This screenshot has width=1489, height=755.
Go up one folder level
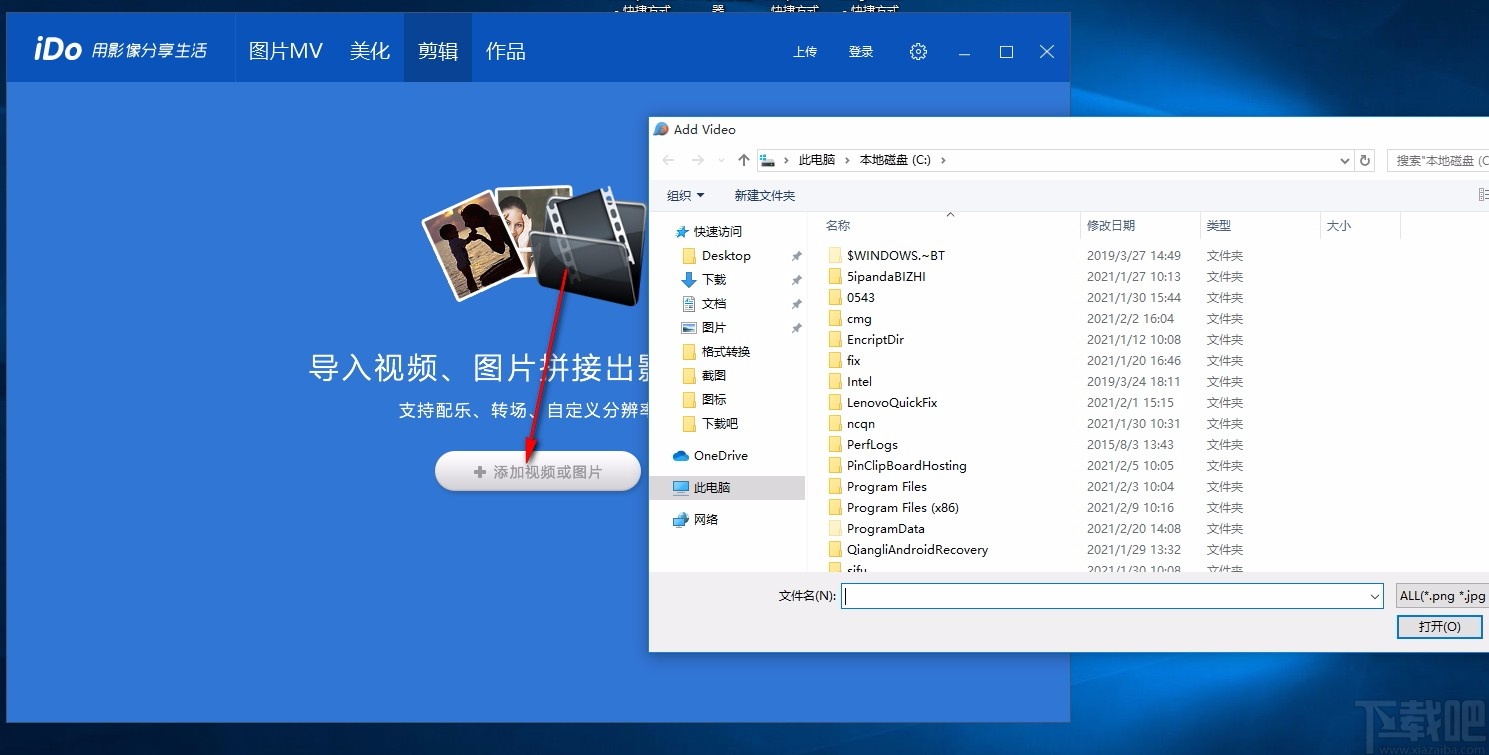743,160
